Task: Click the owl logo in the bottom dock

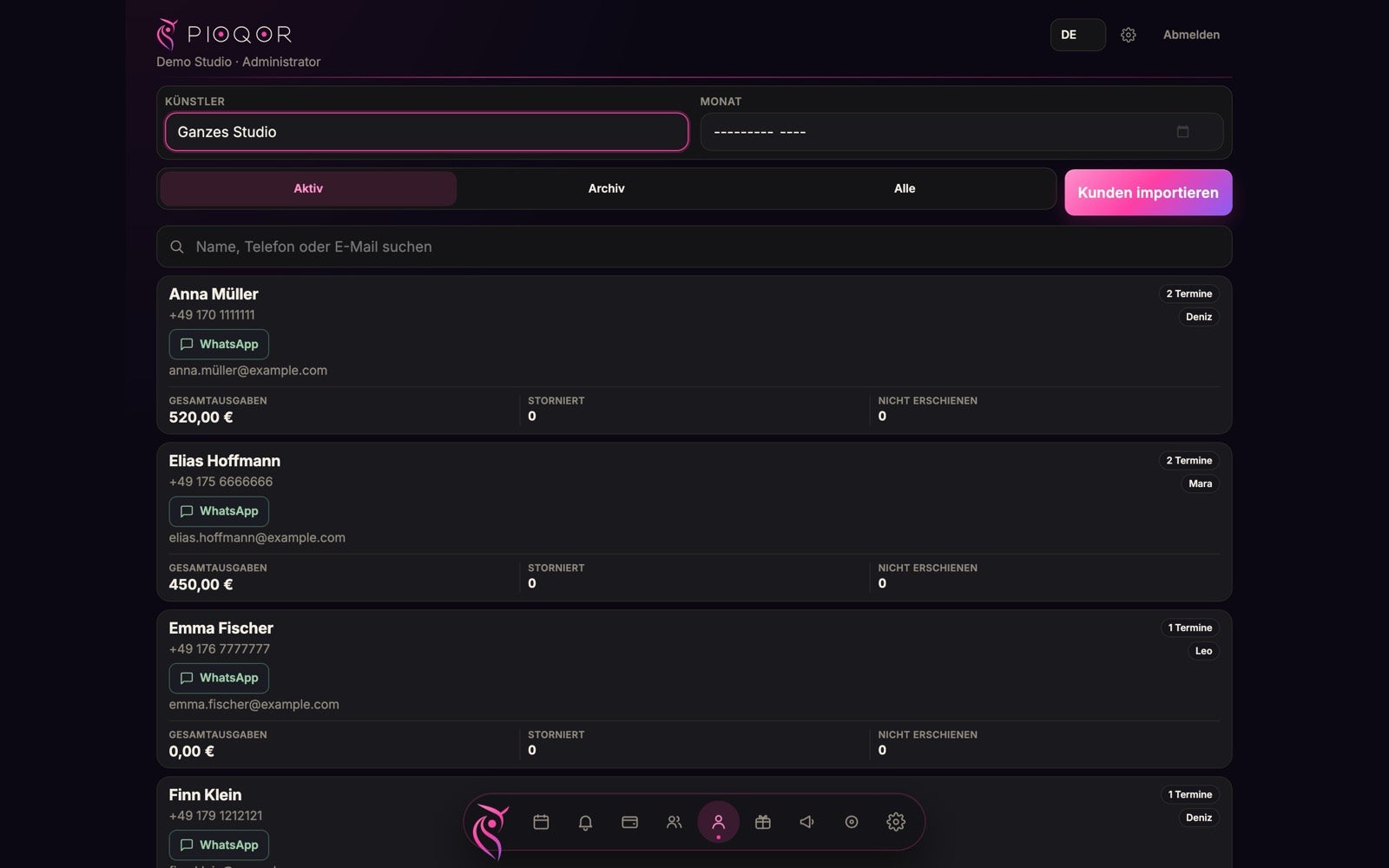Action: (x=490, y=831)
